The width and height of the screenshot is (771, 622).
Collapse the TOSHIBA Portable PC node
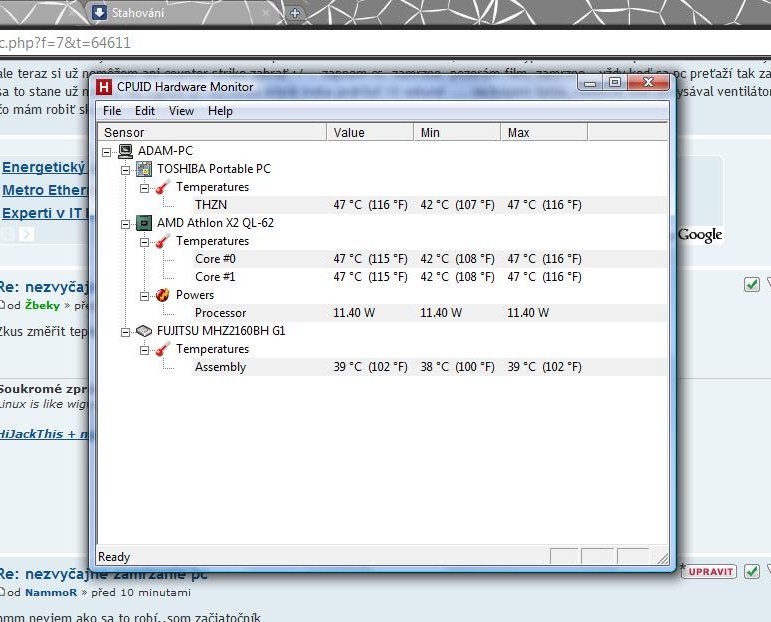[126, 170]
